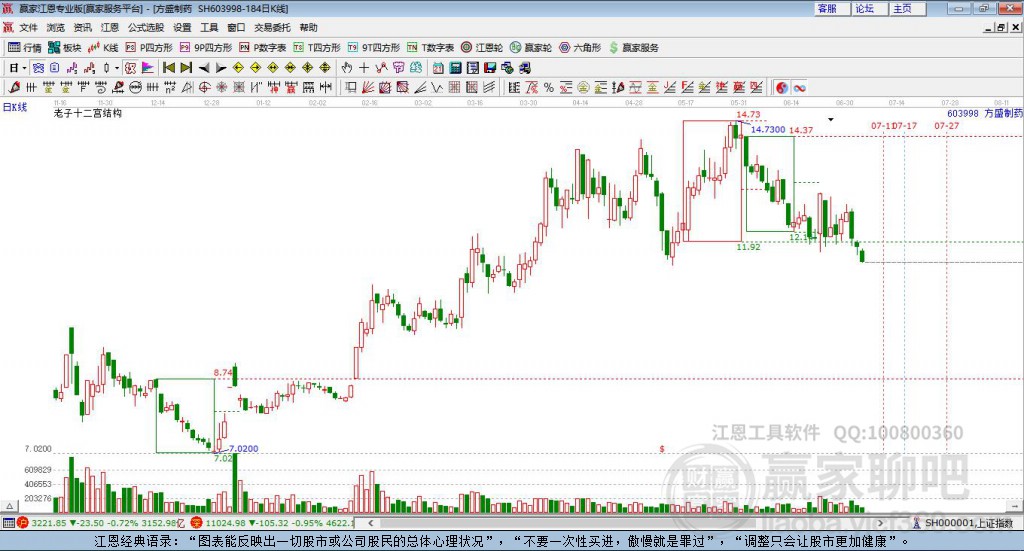This screenshot has width=1024, height=551.
Task: Open the P数字表 tool
Action: click(x=263, y=48)
